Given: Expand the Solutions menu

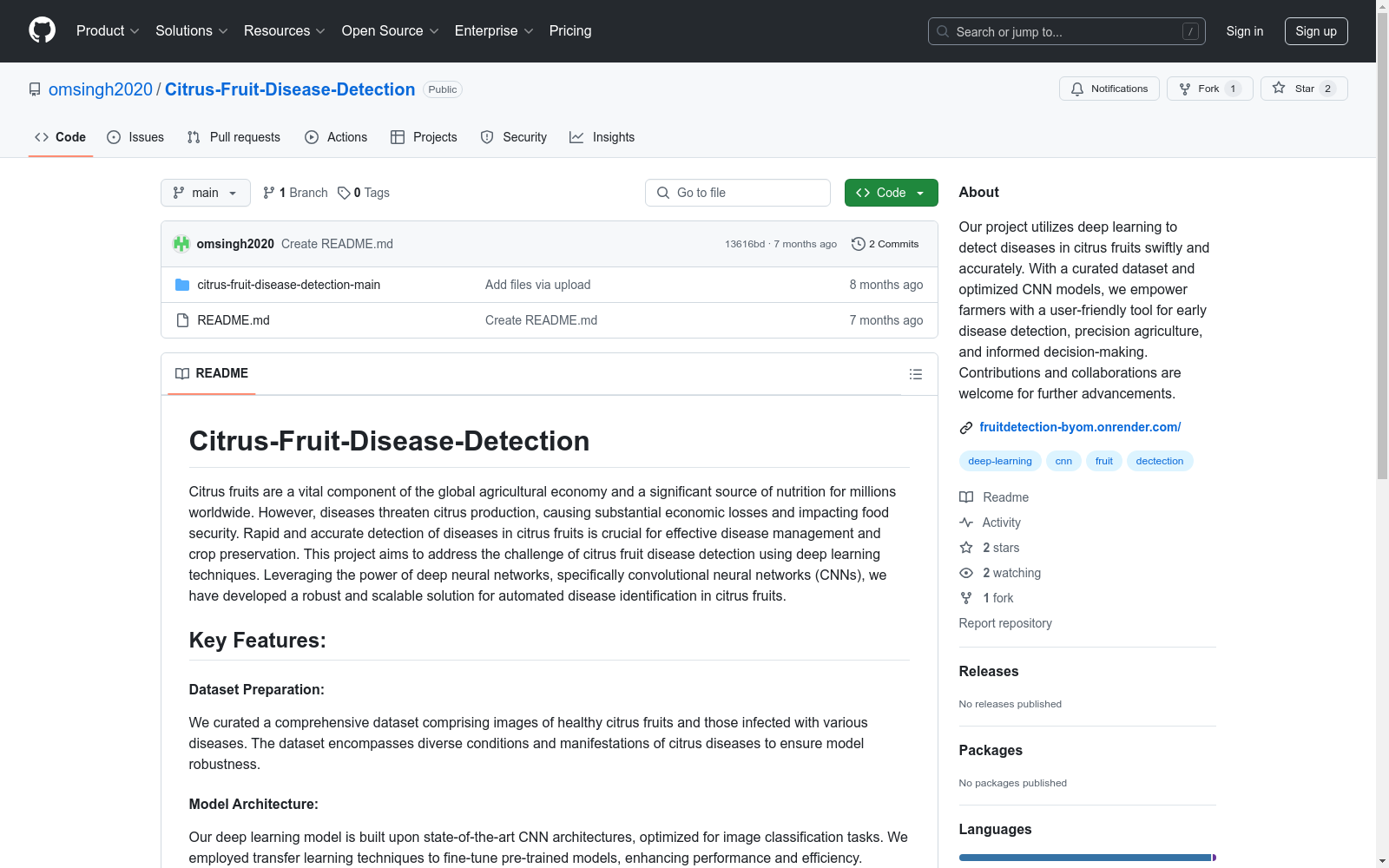Looking at the screenshot, I should (191, 30).
